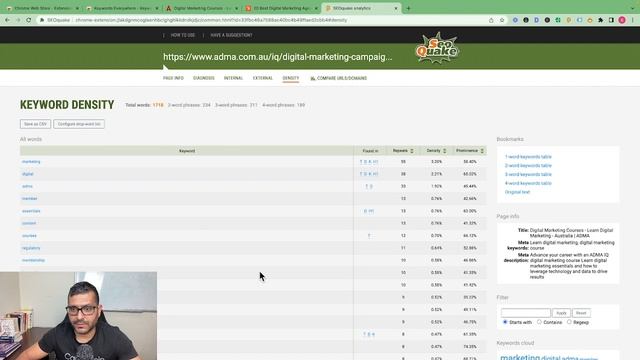Click the 'member' keyword in table
640x360 pixels.
pos(29,198)
